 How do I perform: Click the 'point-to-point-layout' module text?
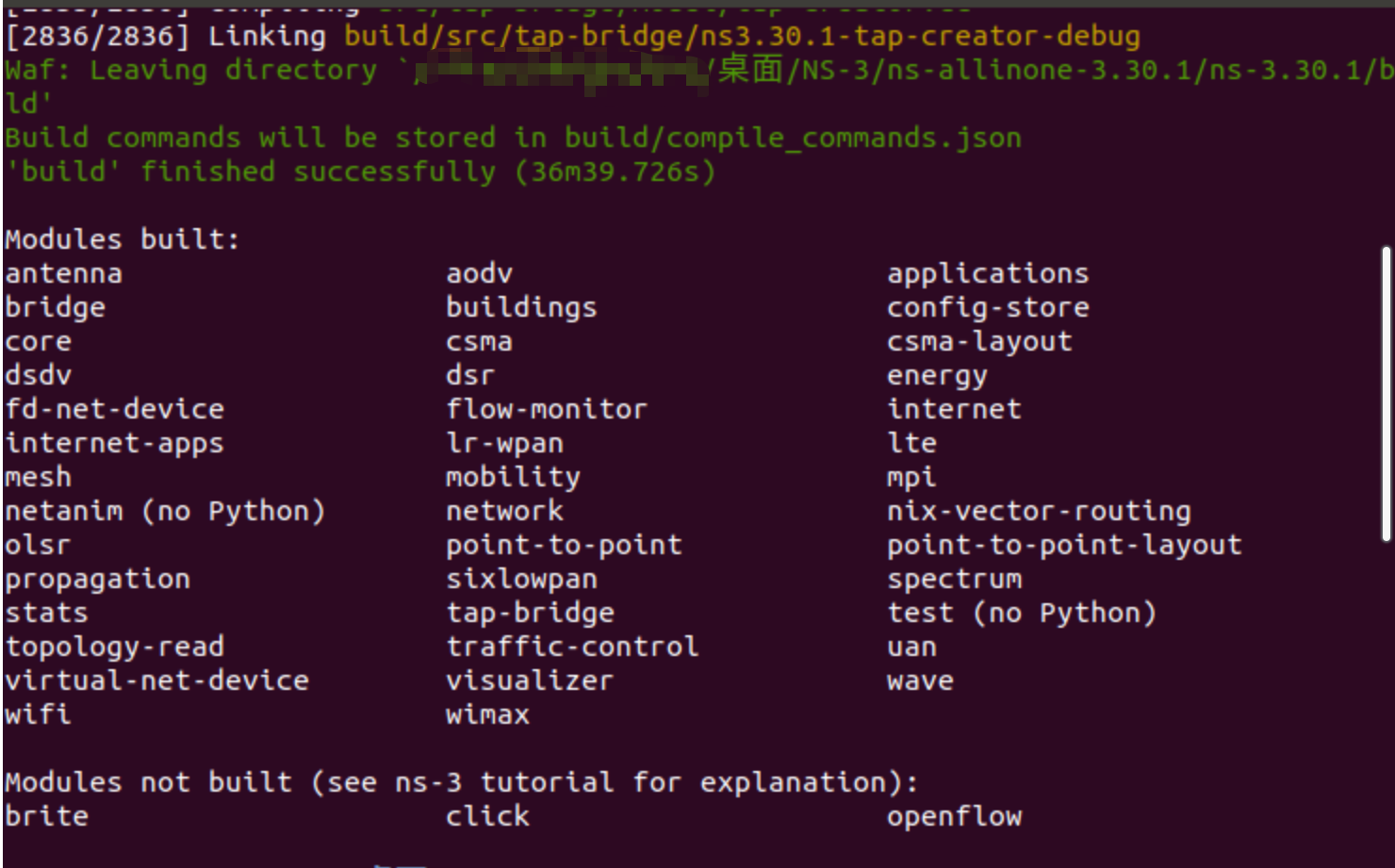pyautogui.click(x=1064, y=546)
